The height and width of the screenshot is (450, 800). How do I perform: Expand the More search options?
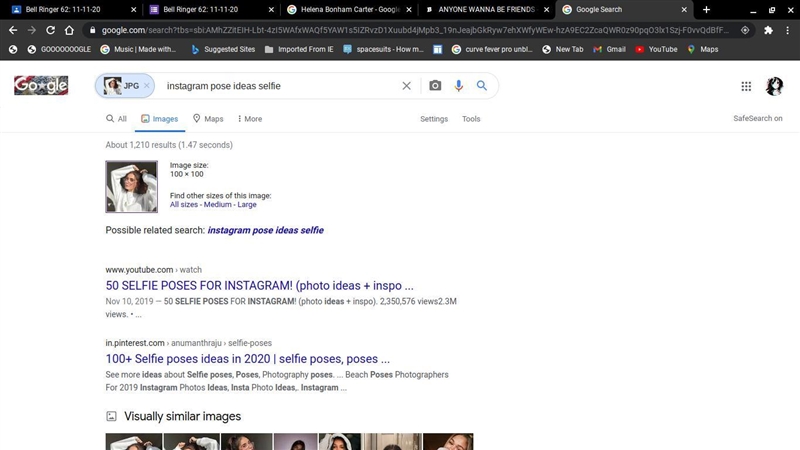[249, 119]
